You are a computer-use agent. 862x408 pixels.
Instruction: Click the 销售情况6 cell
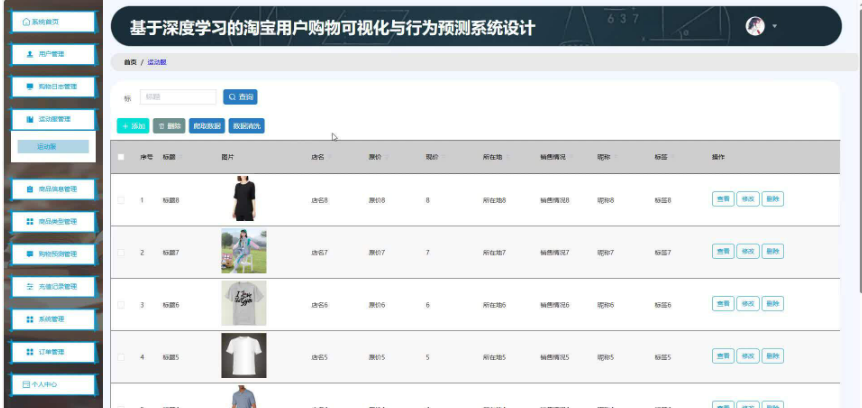click(x=555, y=305)
